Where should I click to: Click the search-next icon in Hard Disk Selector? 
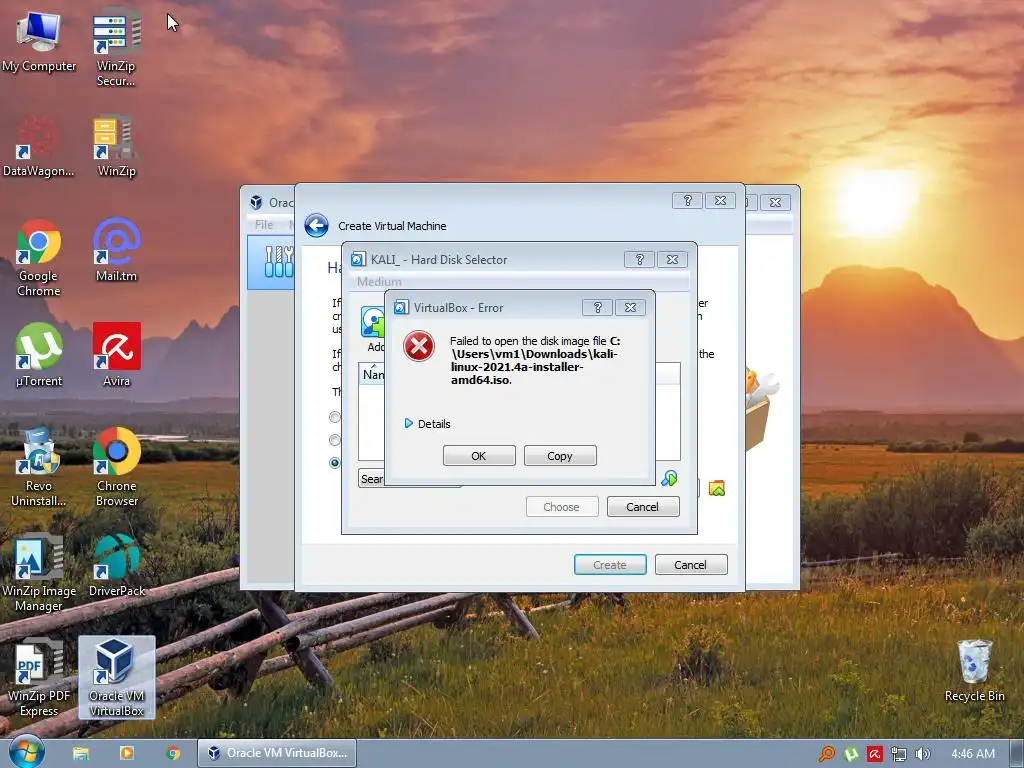(x=669, y=479)
